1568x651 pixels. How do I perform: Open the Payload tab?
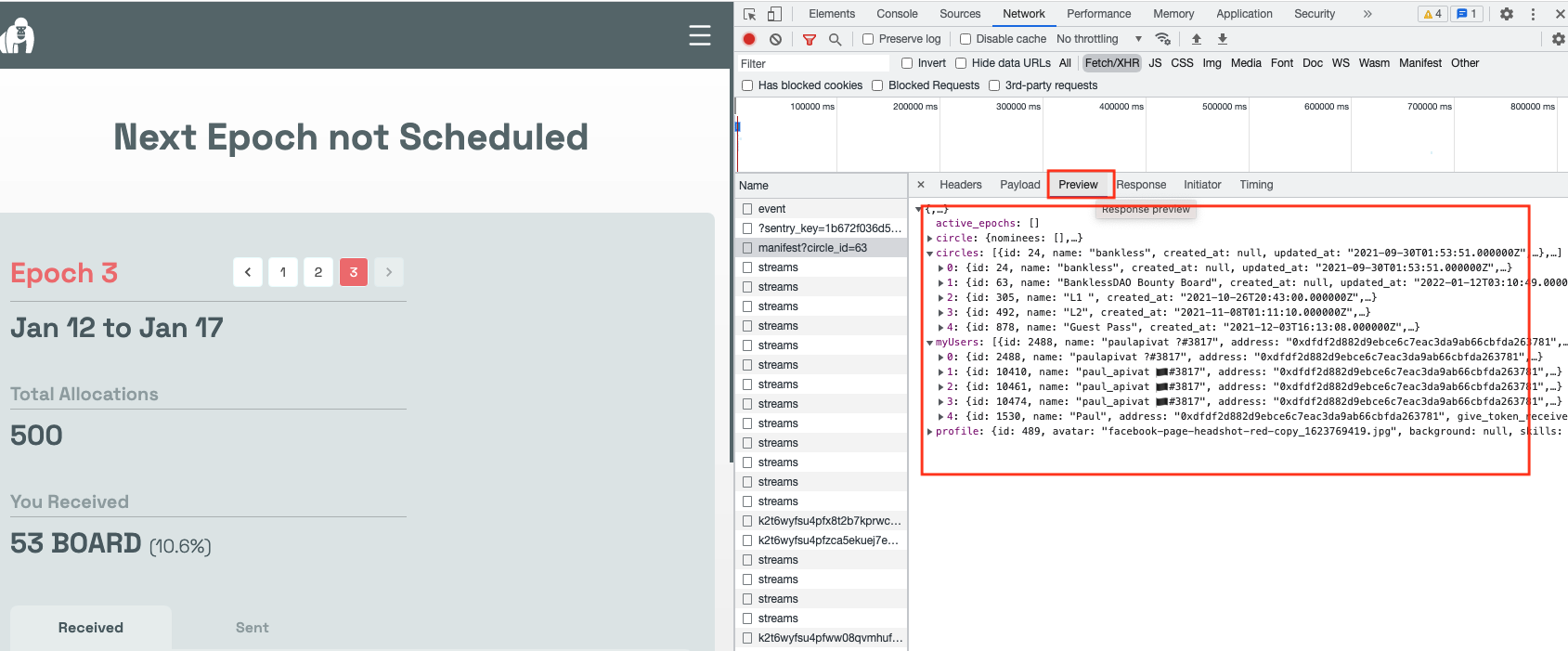click(1020, 185)
